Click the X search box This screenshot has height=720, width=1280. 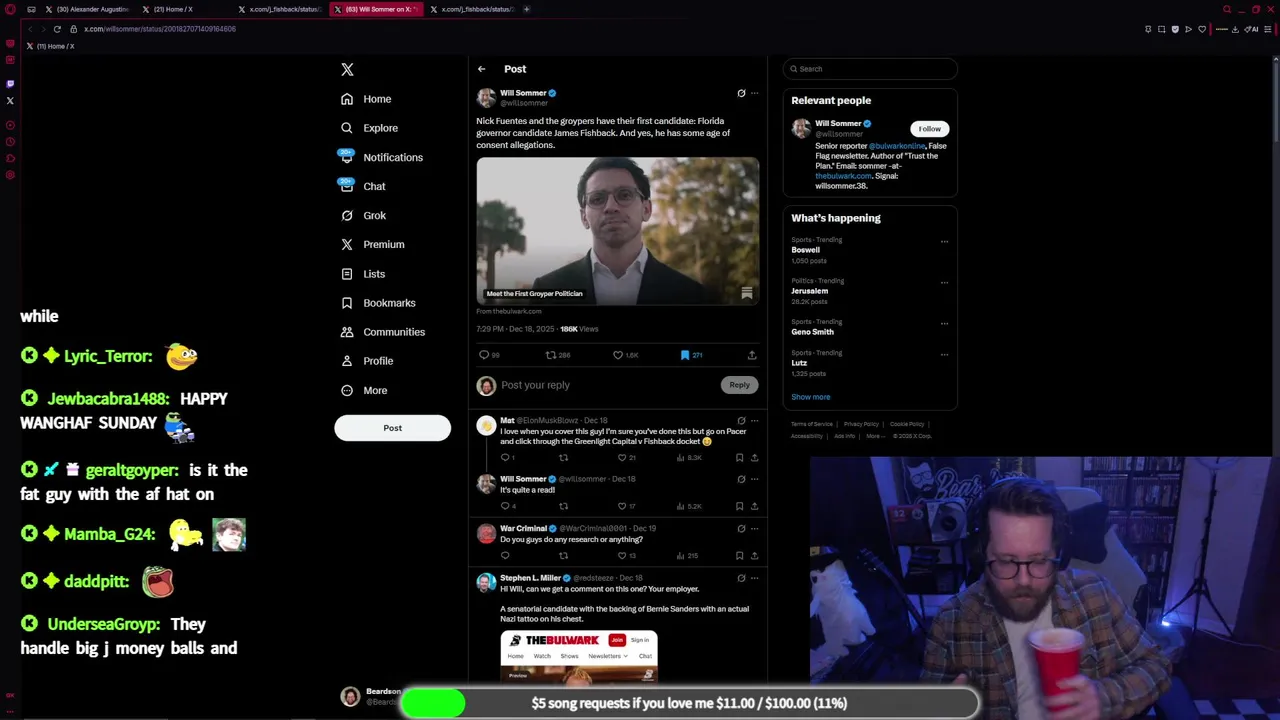click(x=871, y=69)
